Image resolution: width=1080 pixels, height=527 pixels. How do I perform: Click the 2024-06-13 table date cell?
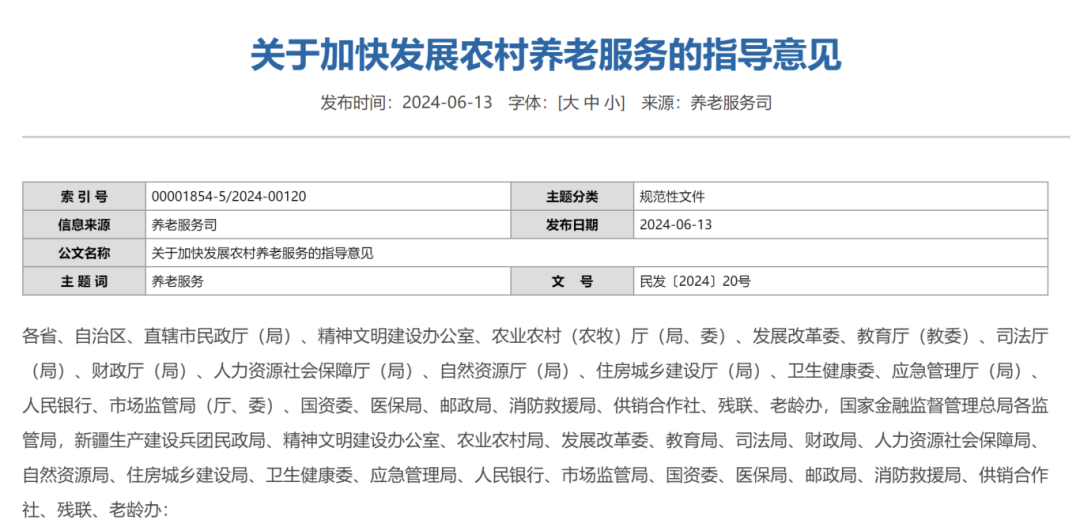[841, 225]
